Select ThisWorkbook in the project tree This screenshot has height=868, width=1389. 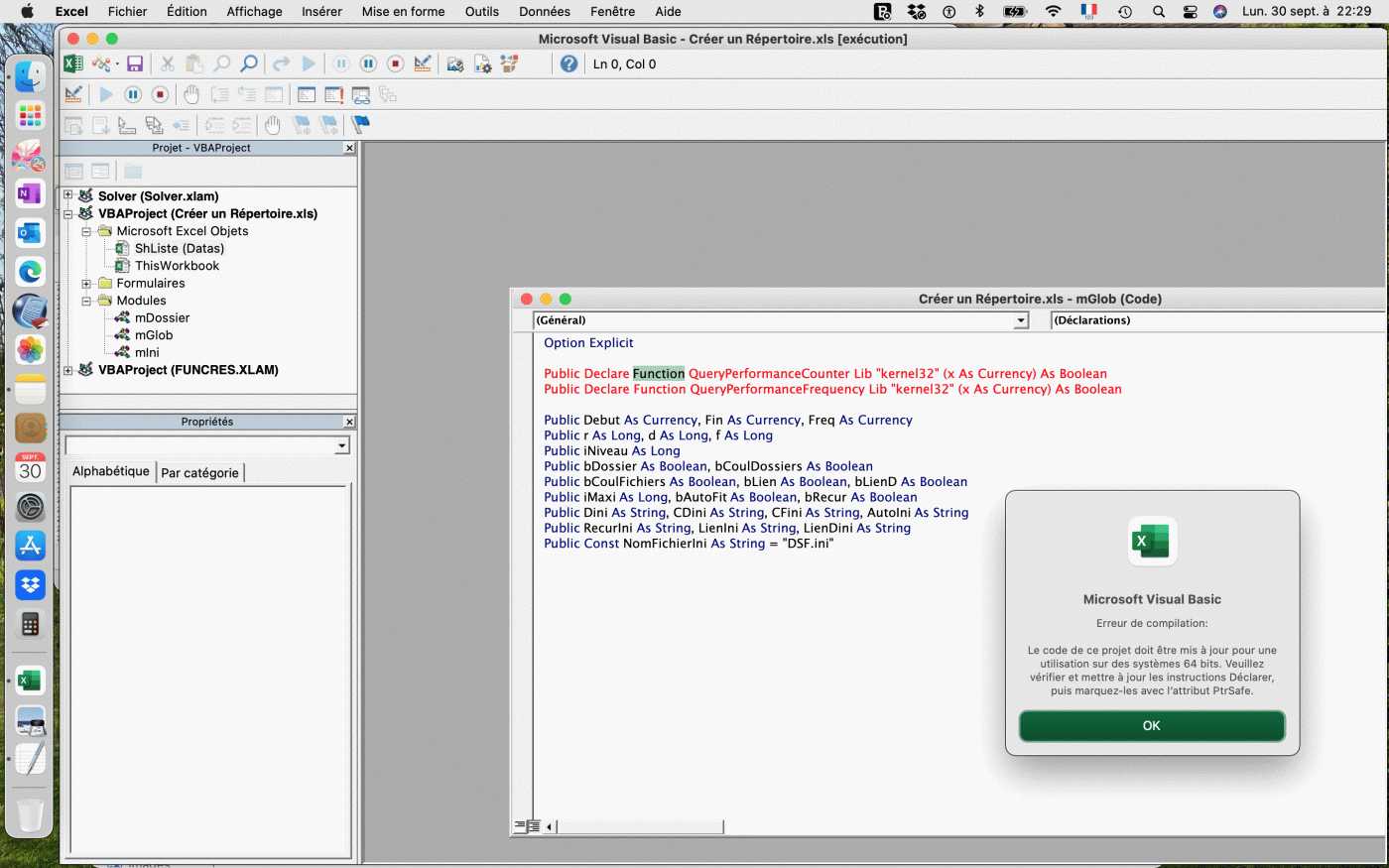pyautogui.click(x=177, y=266)
